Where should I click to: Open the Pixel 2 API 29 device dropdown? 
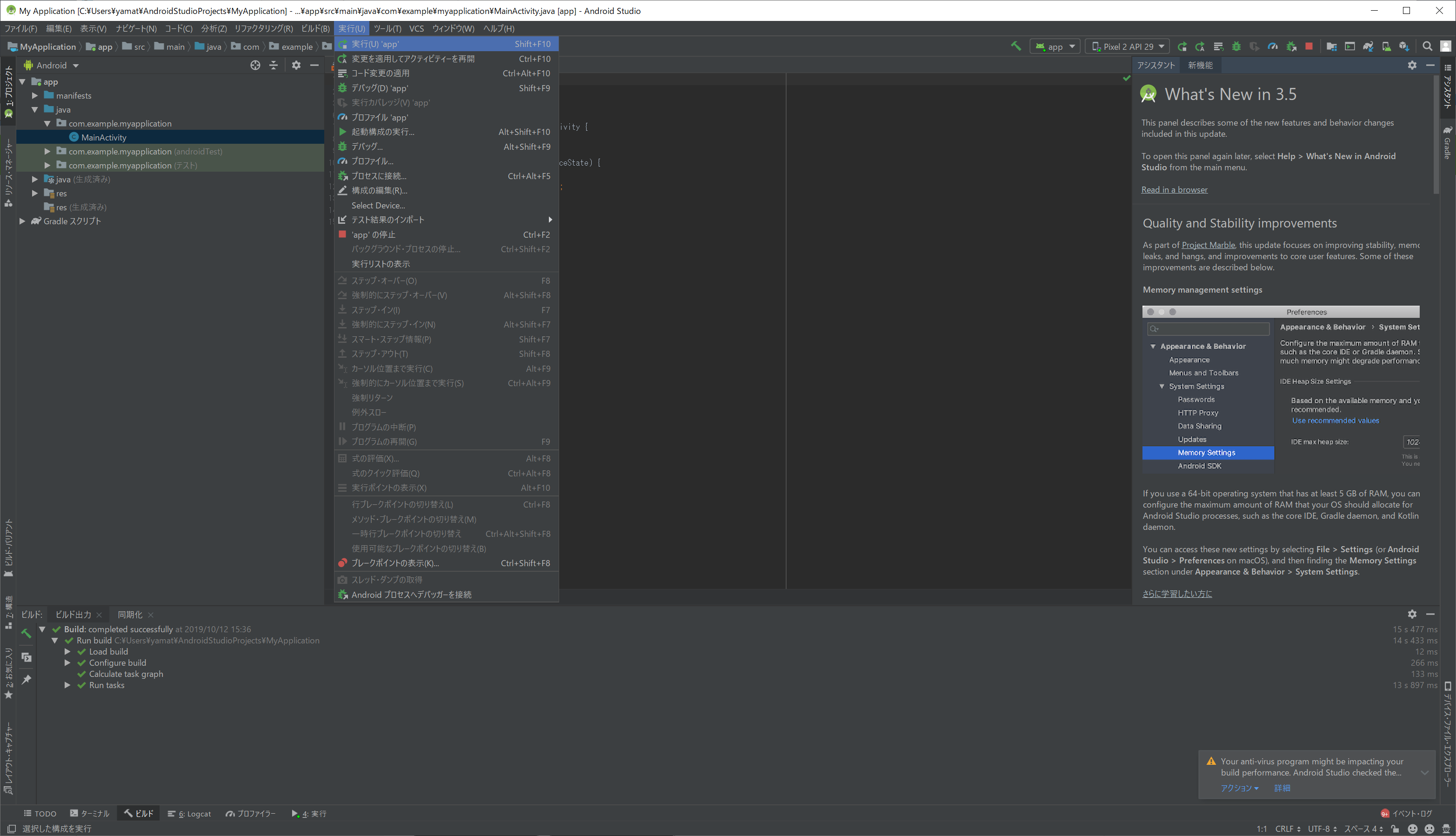(x=1127, y=47)
